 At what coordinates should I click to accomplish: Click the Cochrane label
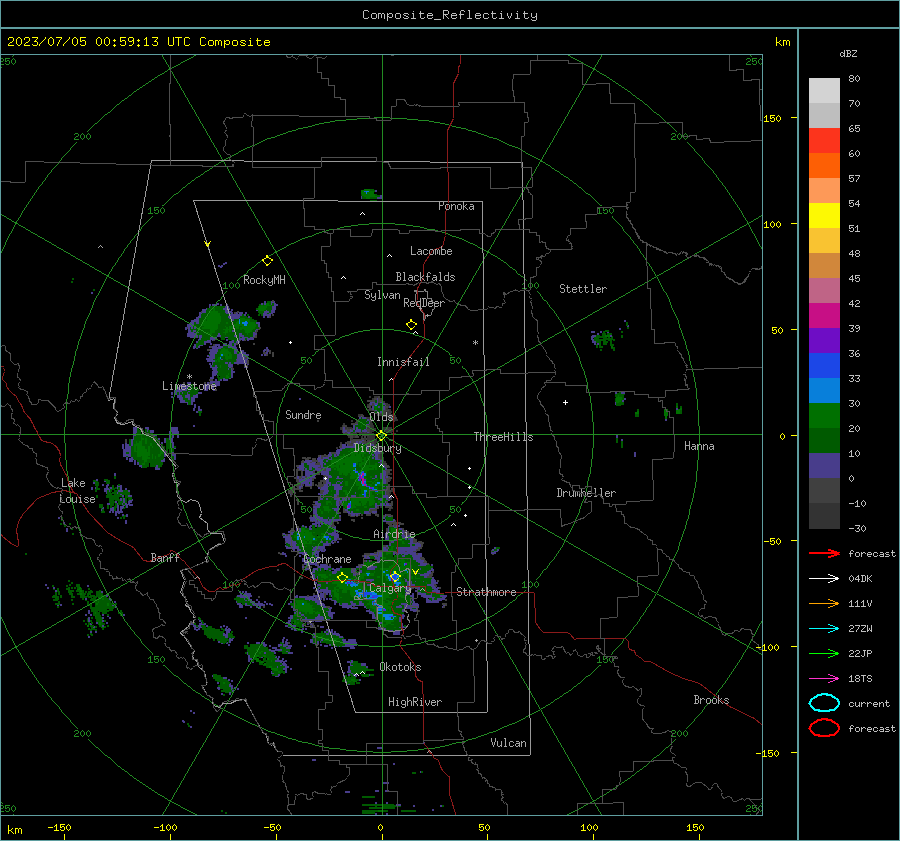327,559
